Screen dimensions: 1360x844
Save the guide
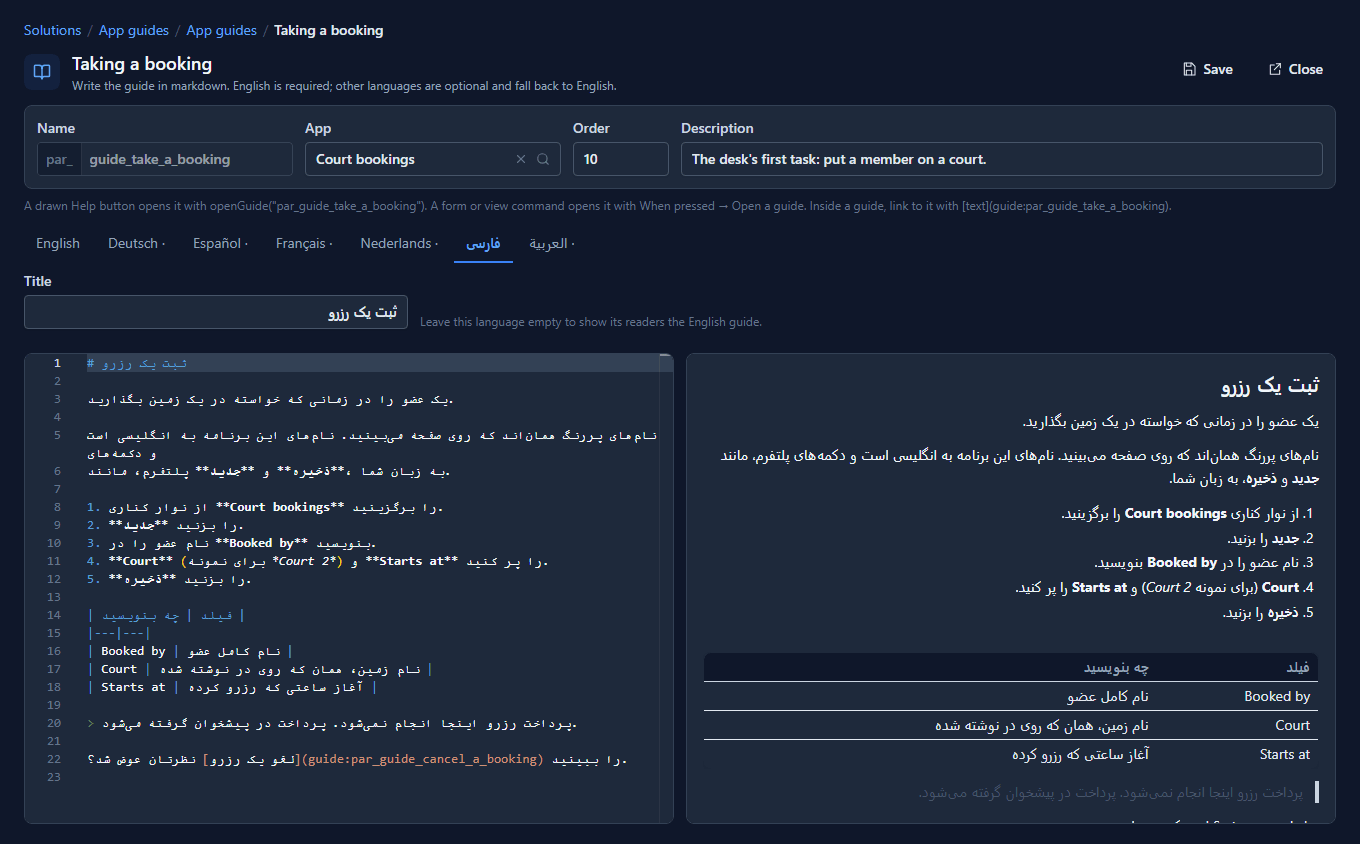[x=1207, y=69]
